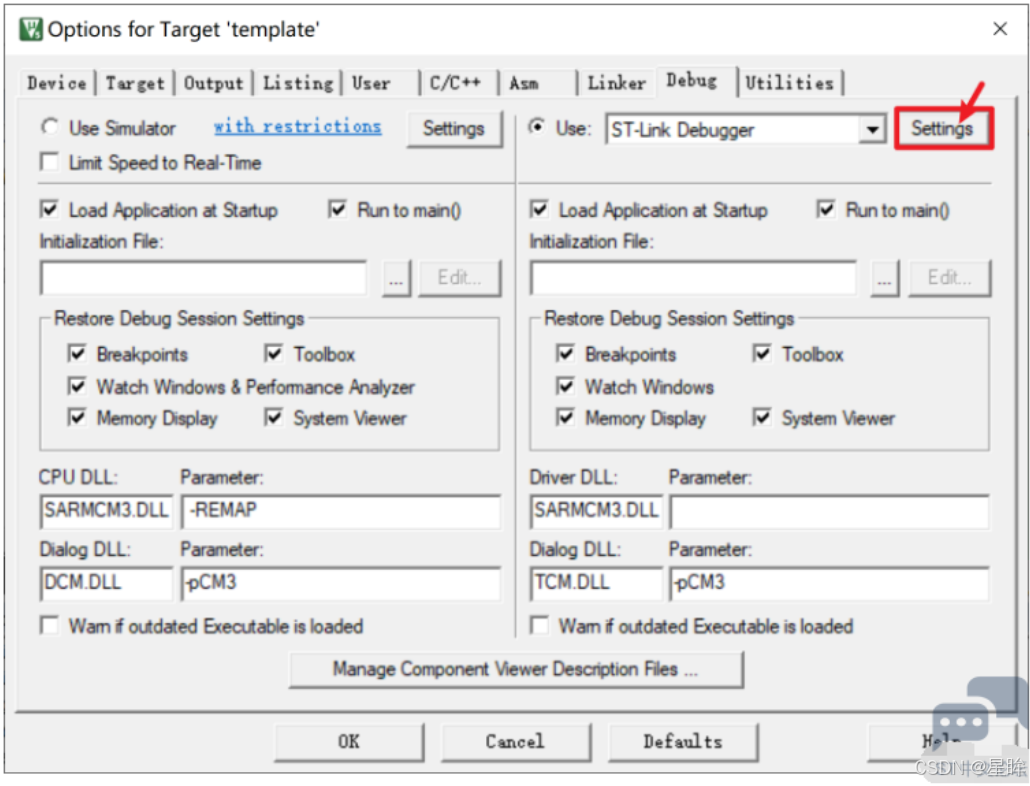Enable Limit Speed to Real-Time
This screenshot has height=786, width=1030.
pyautogui.click(x=49, y=162)
